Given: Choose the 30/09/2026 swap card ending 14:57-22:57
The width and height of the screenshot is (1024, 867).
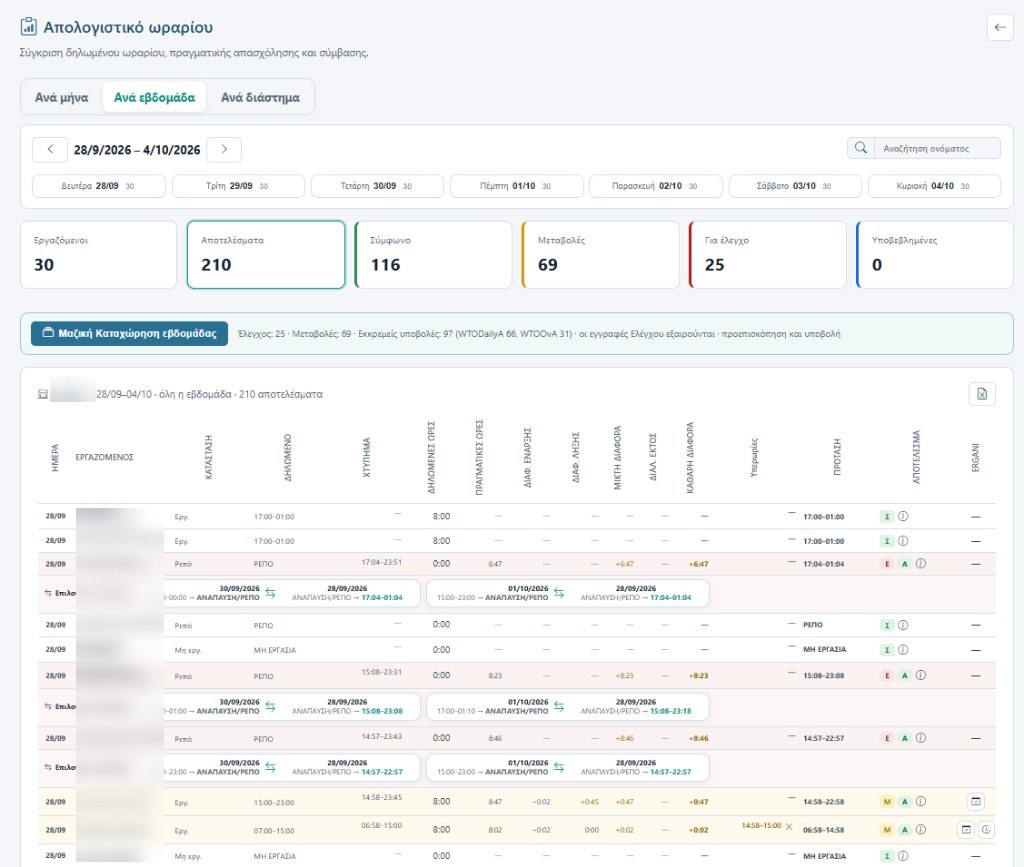Looking at the screenshot, I should (x=291, y=767).
